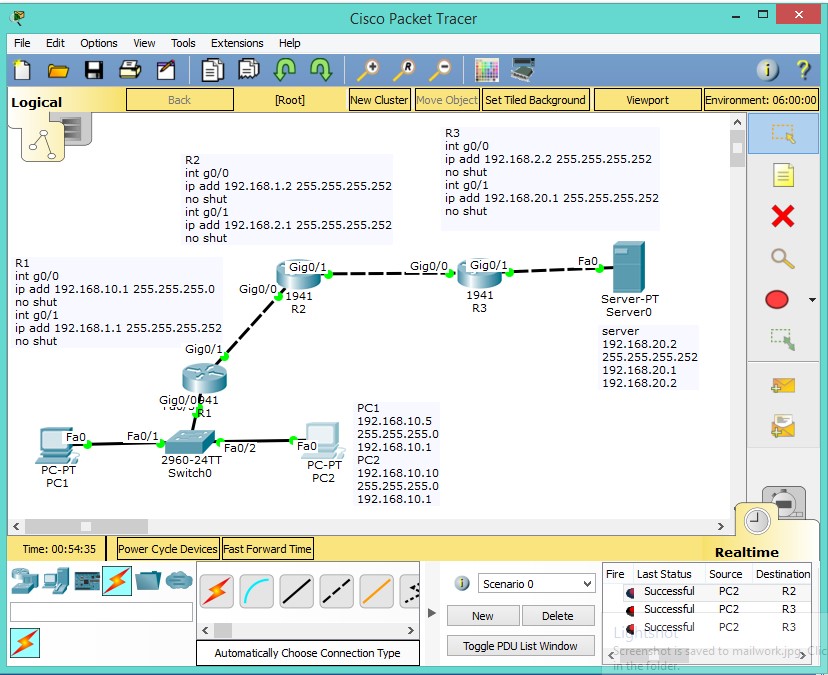Open the Extensions menu

click(x=236, y=43)
